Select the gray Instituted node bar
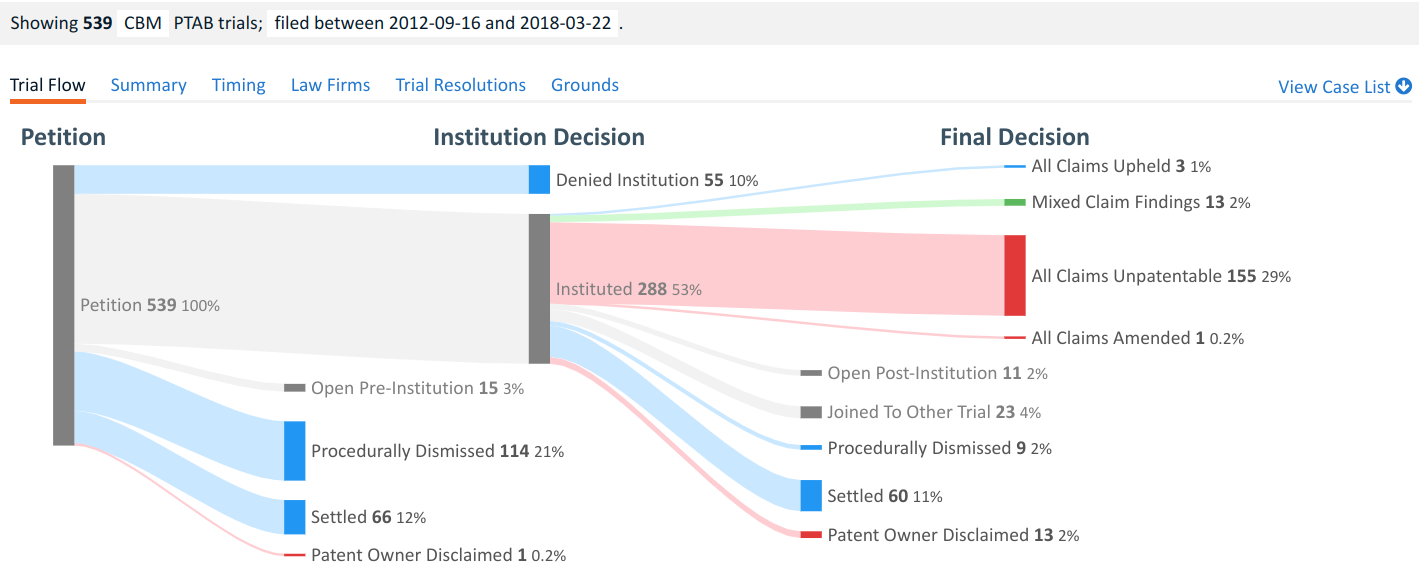The width and height of the screenshot is (1419, 586). point(539,289)
